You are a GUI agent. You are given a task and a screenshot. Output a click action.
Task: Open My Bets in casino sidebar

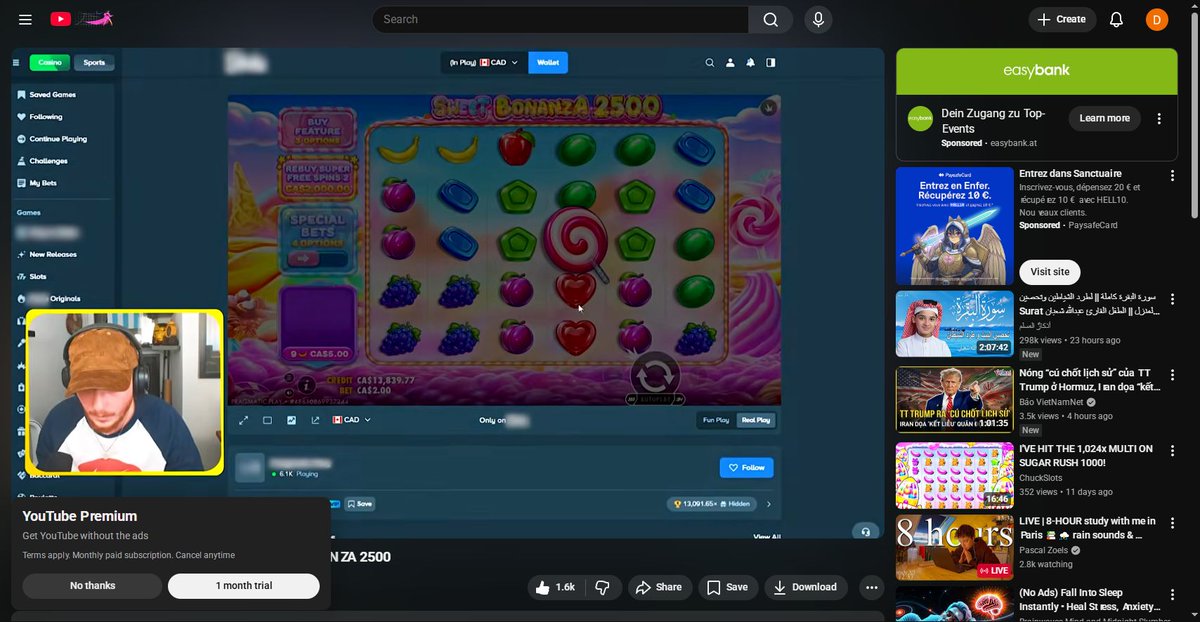click(x=36, y=183)
